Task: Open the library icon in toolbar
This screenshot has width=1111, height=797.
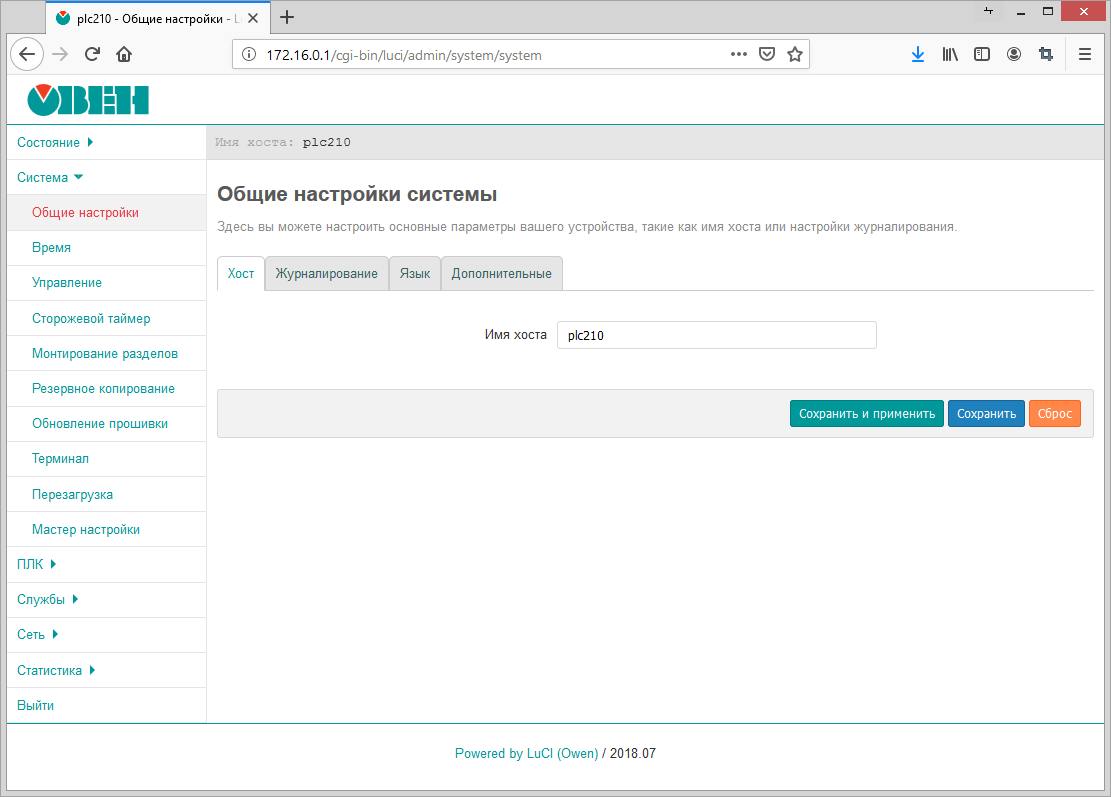Action: coord(950,55)
